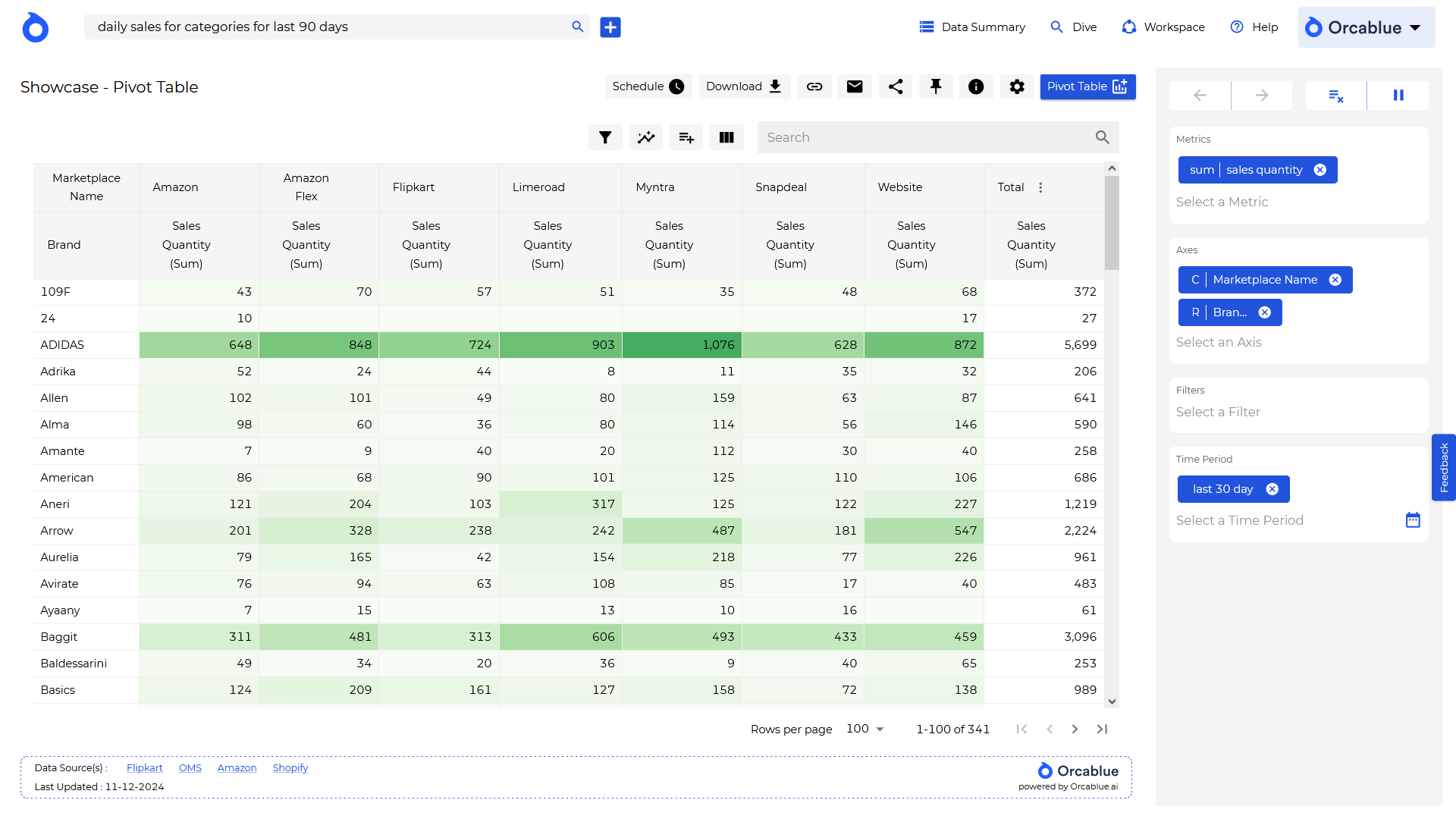Go to the previous results page
This screenshot has width=1456, height=819.
point(1050,729)
